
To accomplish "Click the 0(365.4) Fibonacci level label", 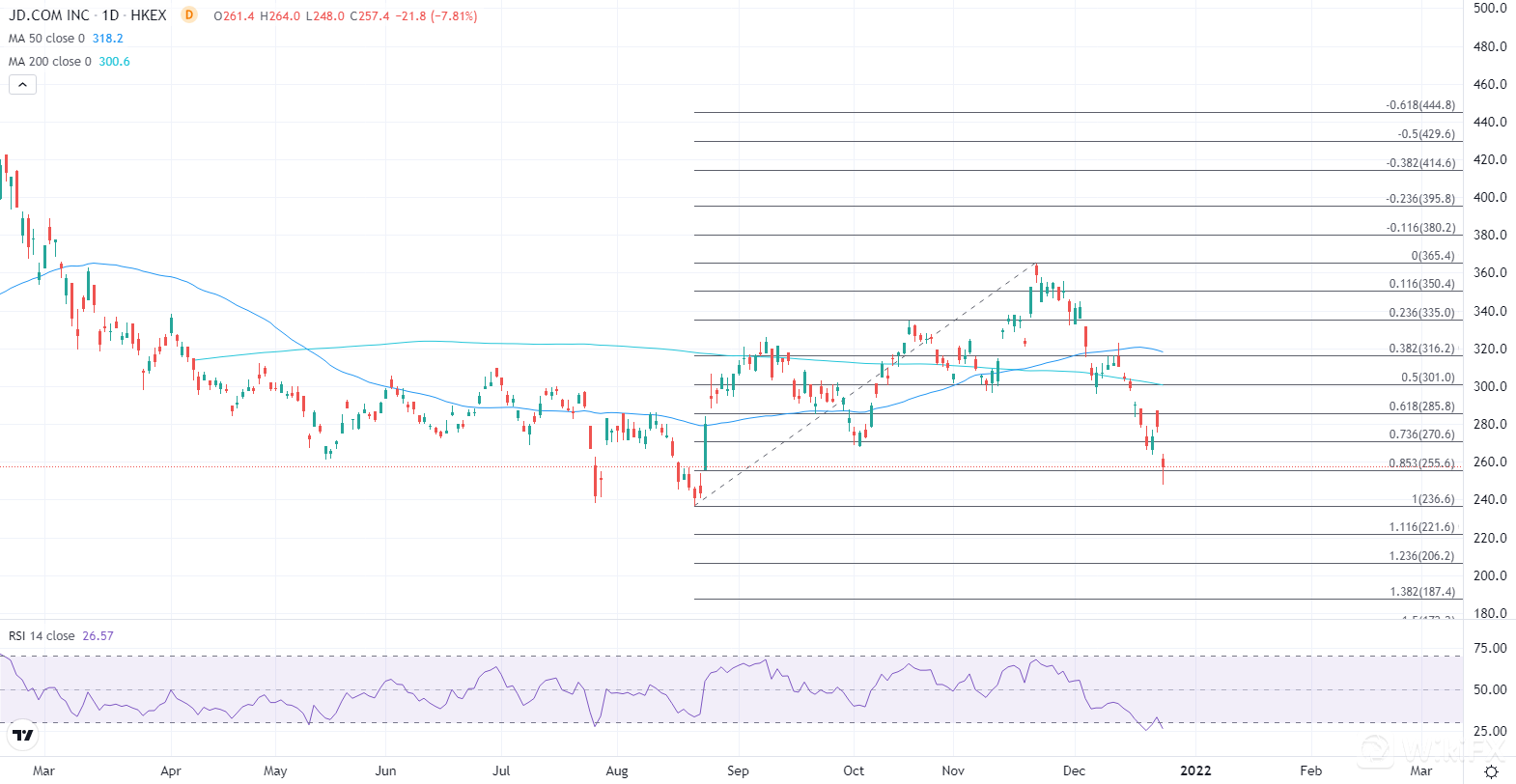I will 1432,257.
